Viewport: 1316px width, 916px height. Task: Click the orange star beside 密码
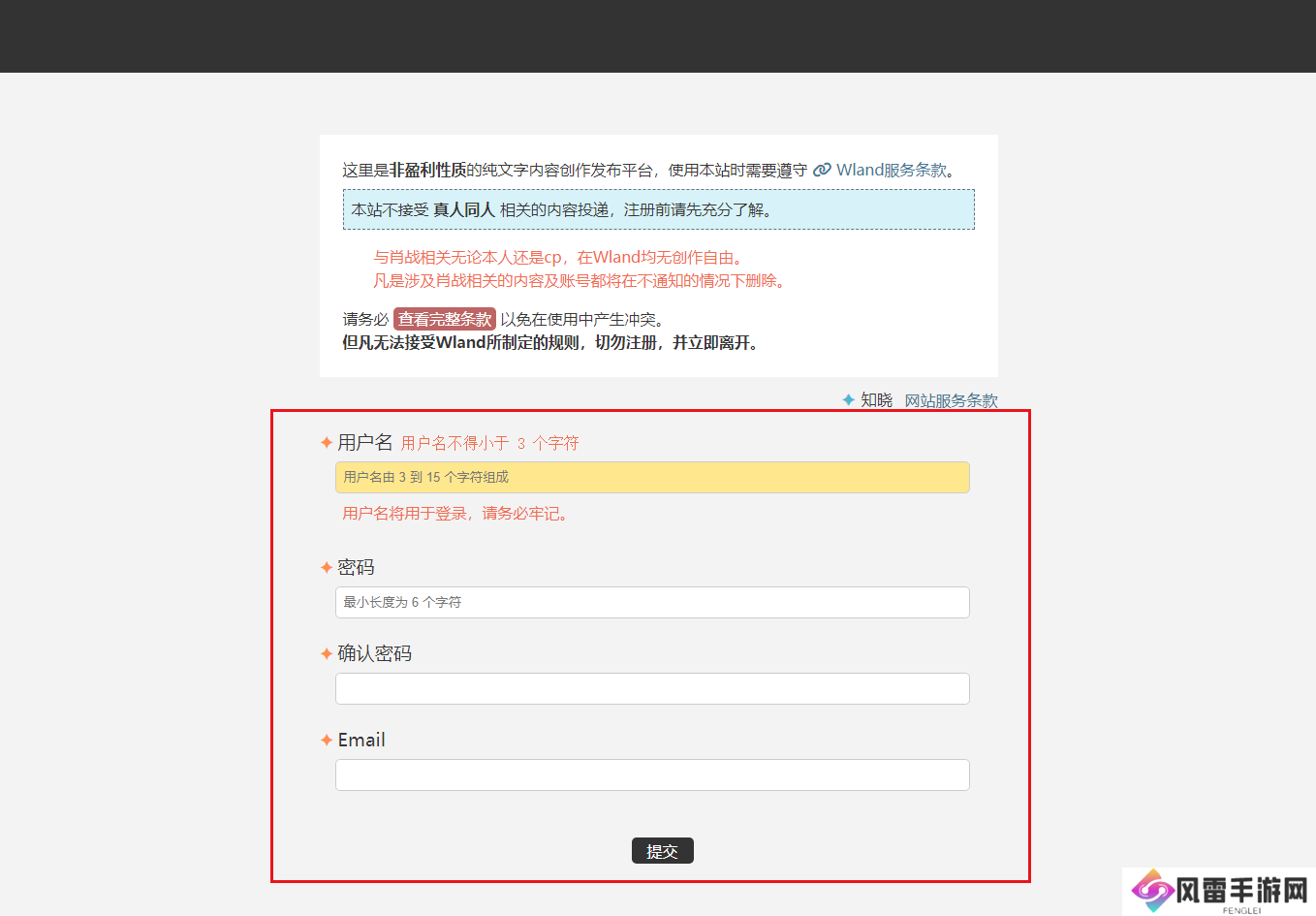tap(327, 567)
